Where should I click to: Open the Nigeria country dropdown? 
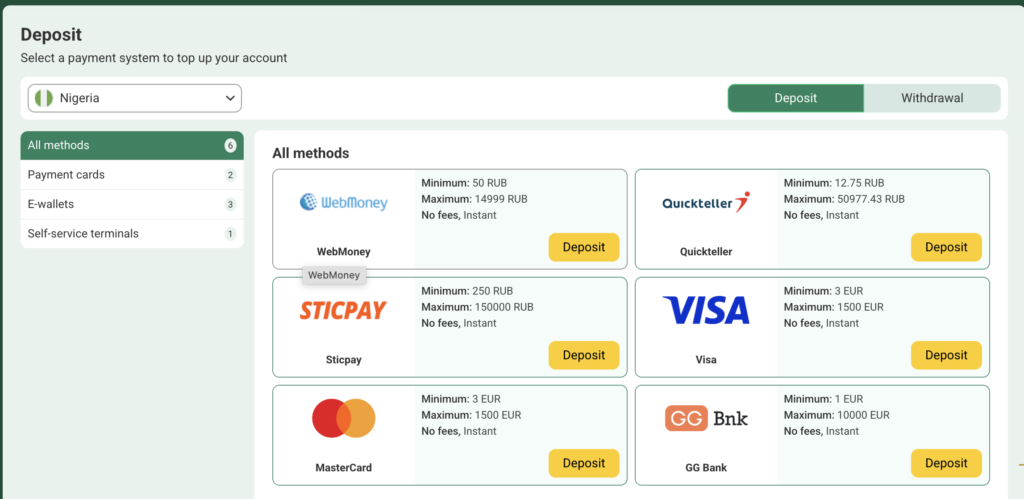135,98
